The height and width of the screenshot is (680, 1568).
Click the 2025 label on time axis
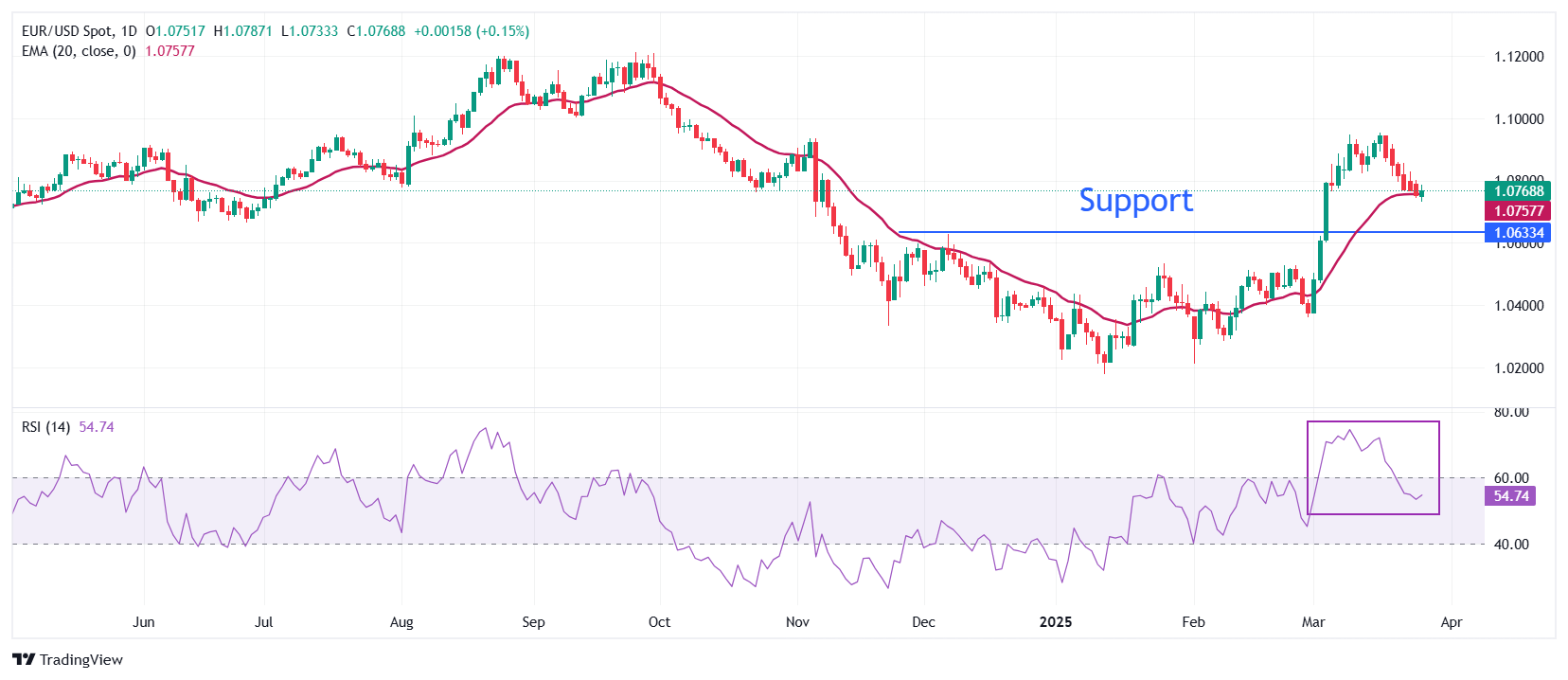point(1056,622)
